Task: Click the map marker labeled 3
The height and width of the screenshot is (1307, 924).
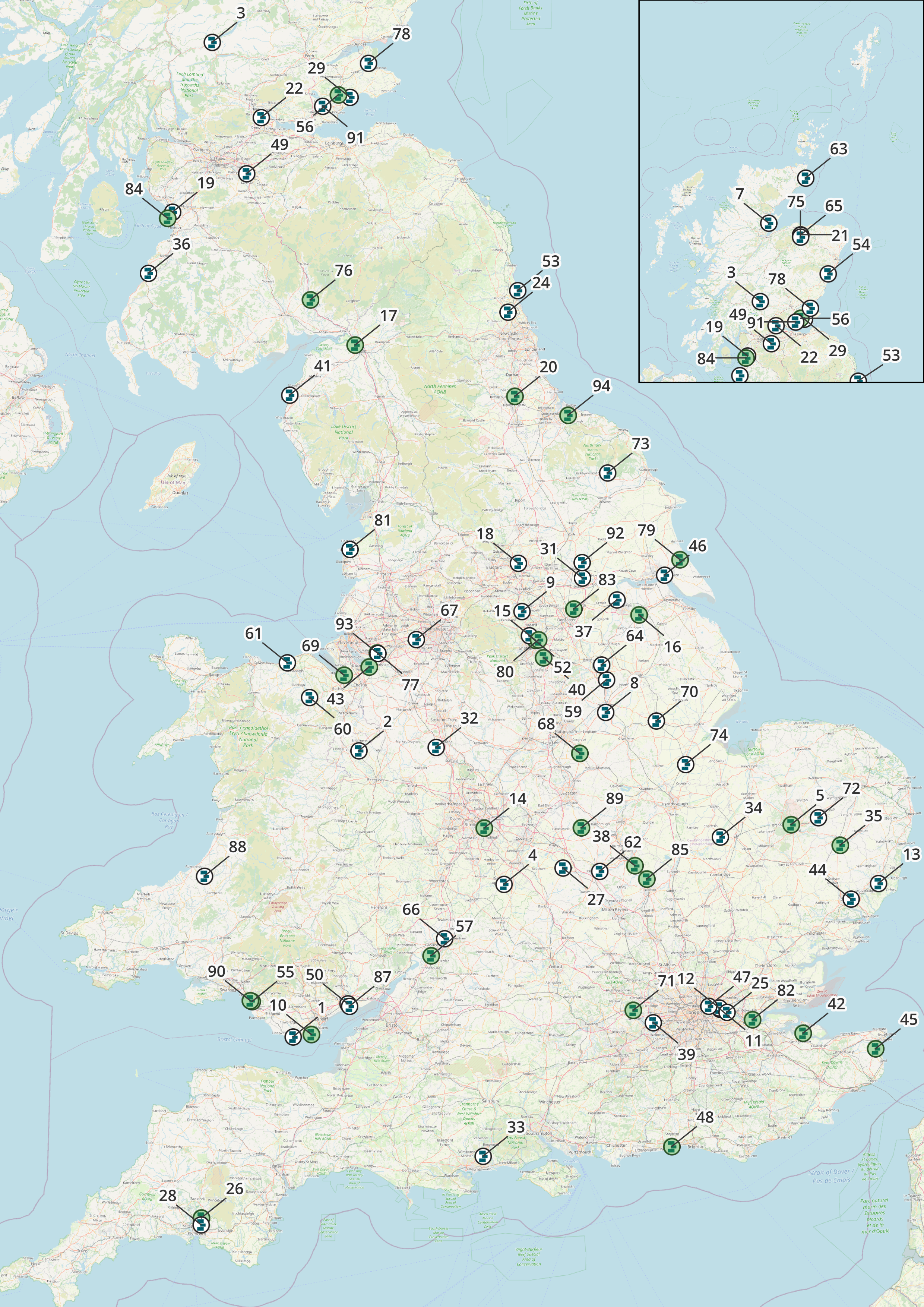Action: (212, 42)
